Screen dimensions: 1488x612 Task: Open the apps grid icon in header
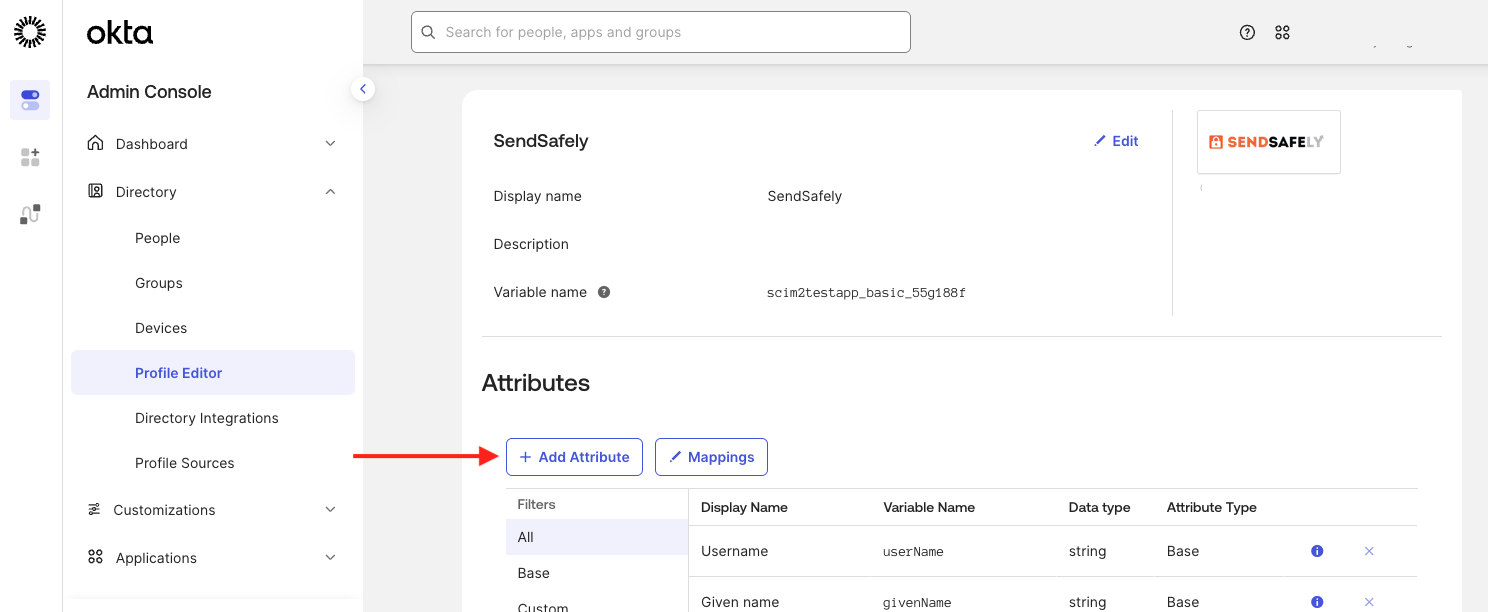pyautogui.click(x=1282, y=32)
